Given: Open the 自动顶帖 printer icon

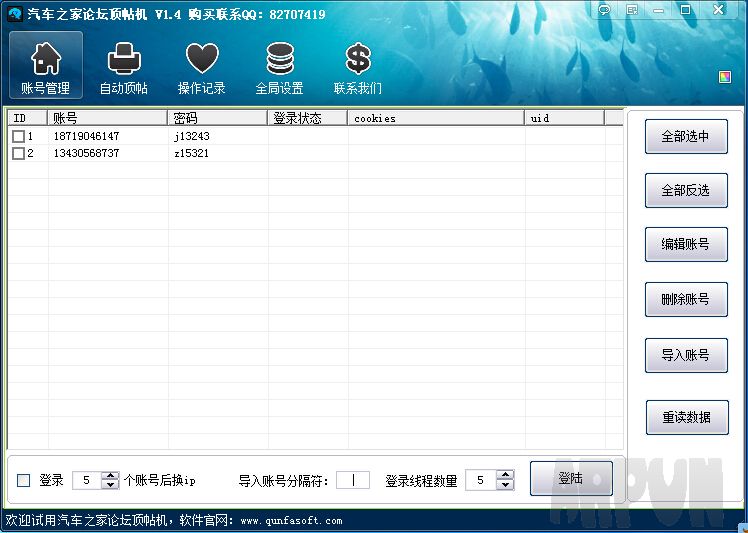Looking at the screenshot, I should (124, 66).
